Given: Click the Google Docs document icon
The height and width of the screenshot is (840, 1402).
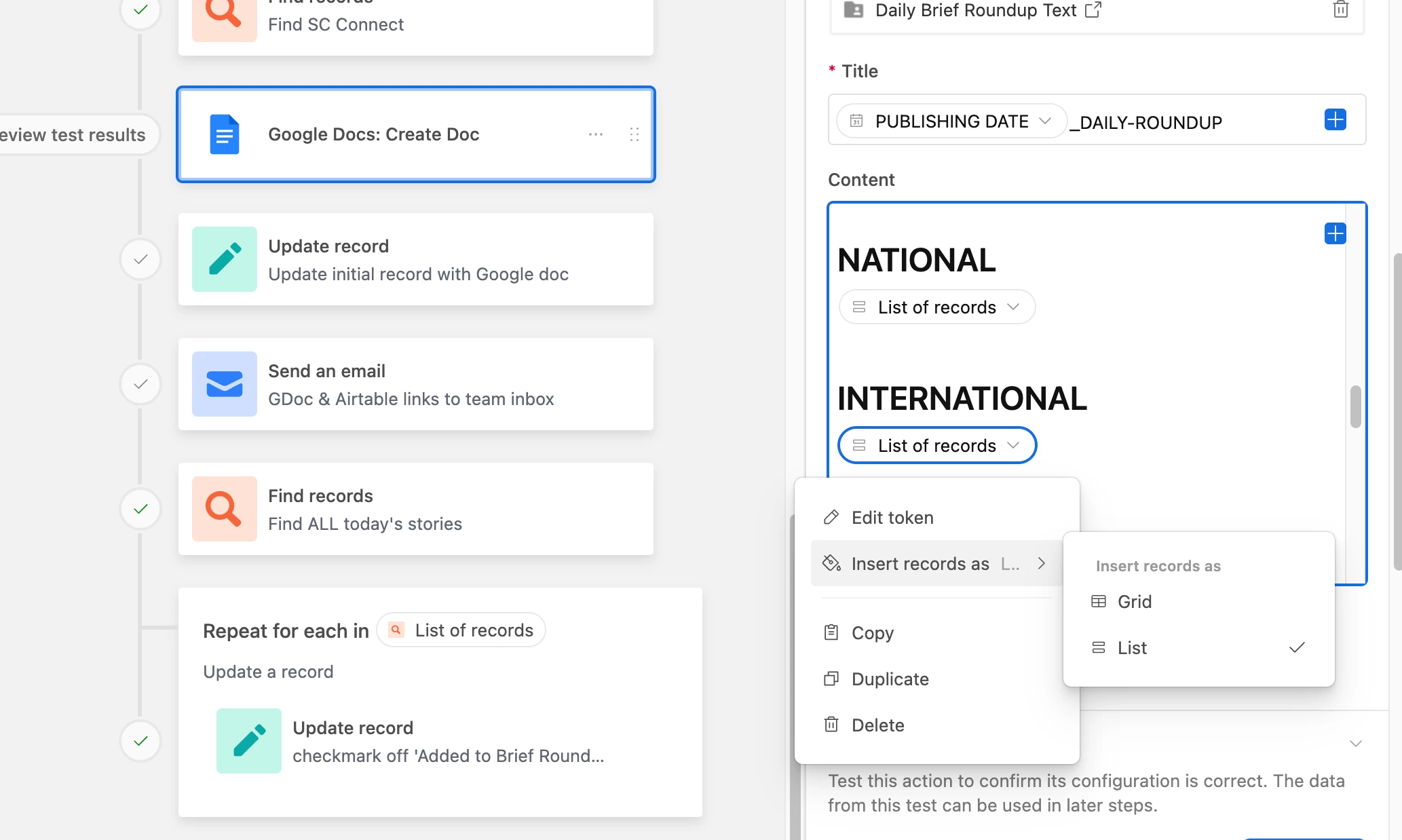Looking at the screenshot, I should [225, 134].
